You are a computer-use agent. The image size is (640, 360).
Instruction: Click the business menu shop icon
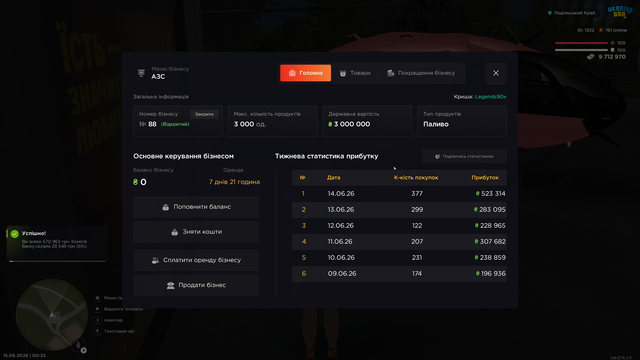(x=141, y=73)
